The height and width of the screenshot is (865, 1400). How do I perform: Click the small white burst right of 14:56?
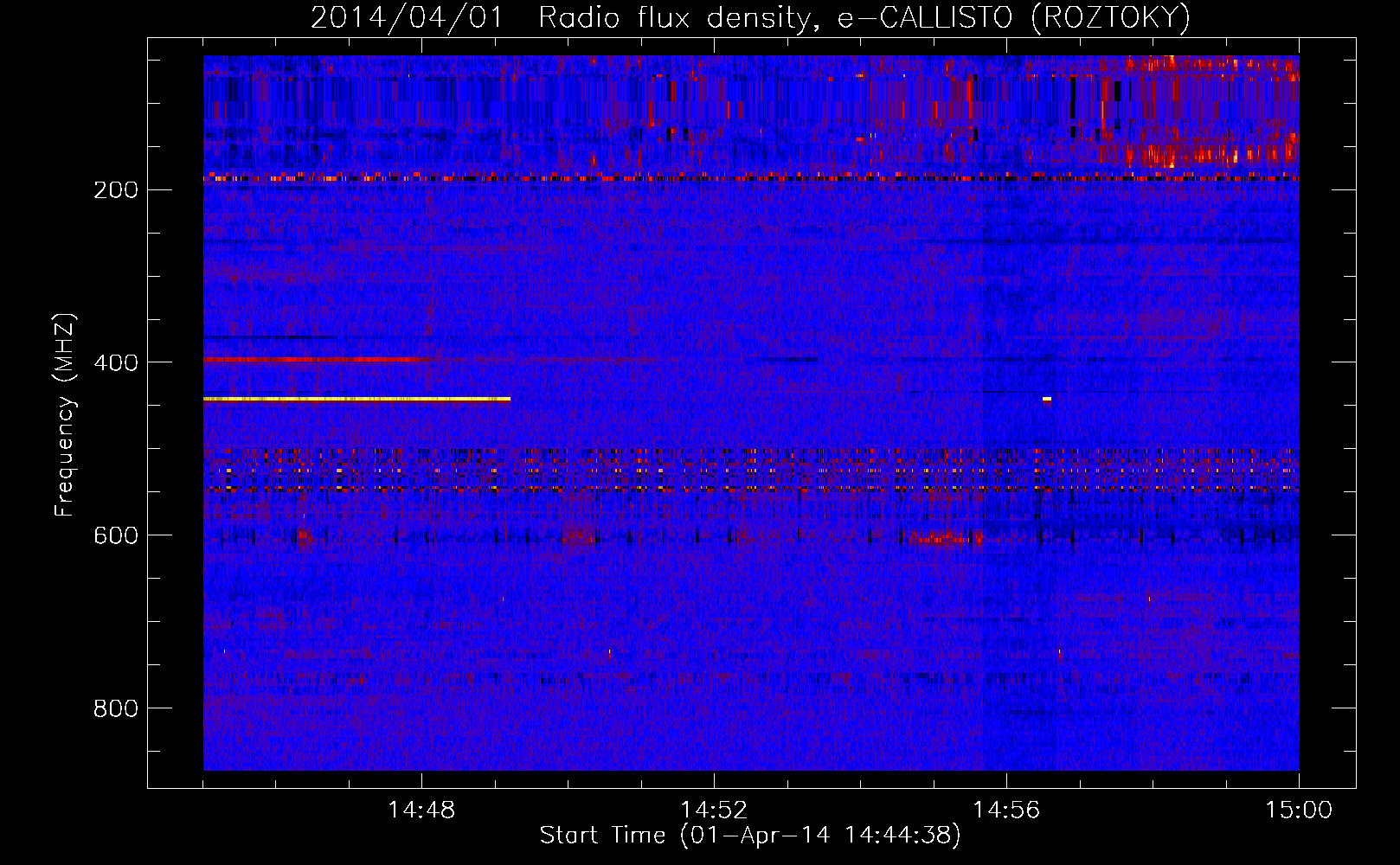pos(1047,399)
